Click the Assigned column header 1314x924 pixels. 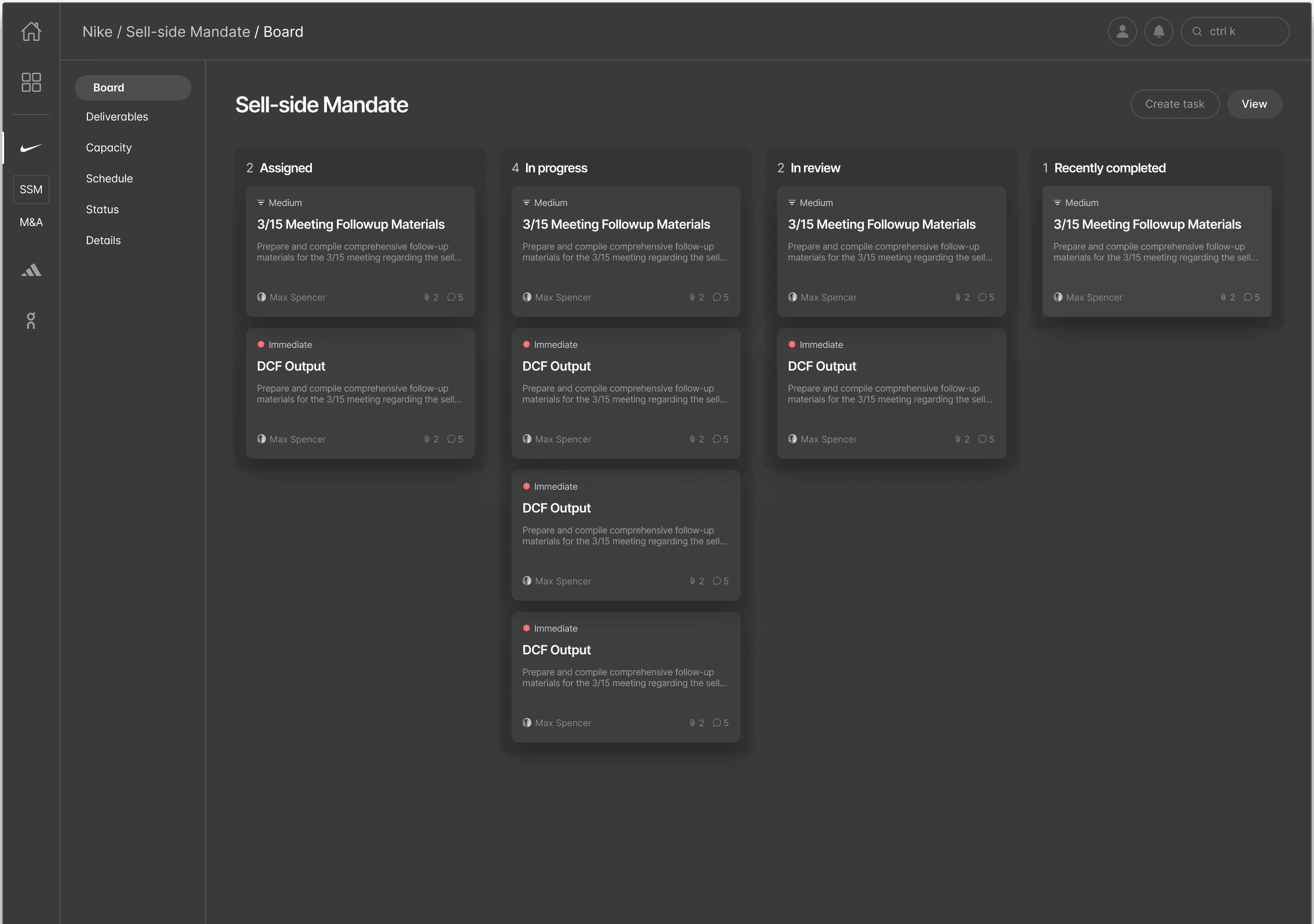pyautogui.click(x=286, y=168)
